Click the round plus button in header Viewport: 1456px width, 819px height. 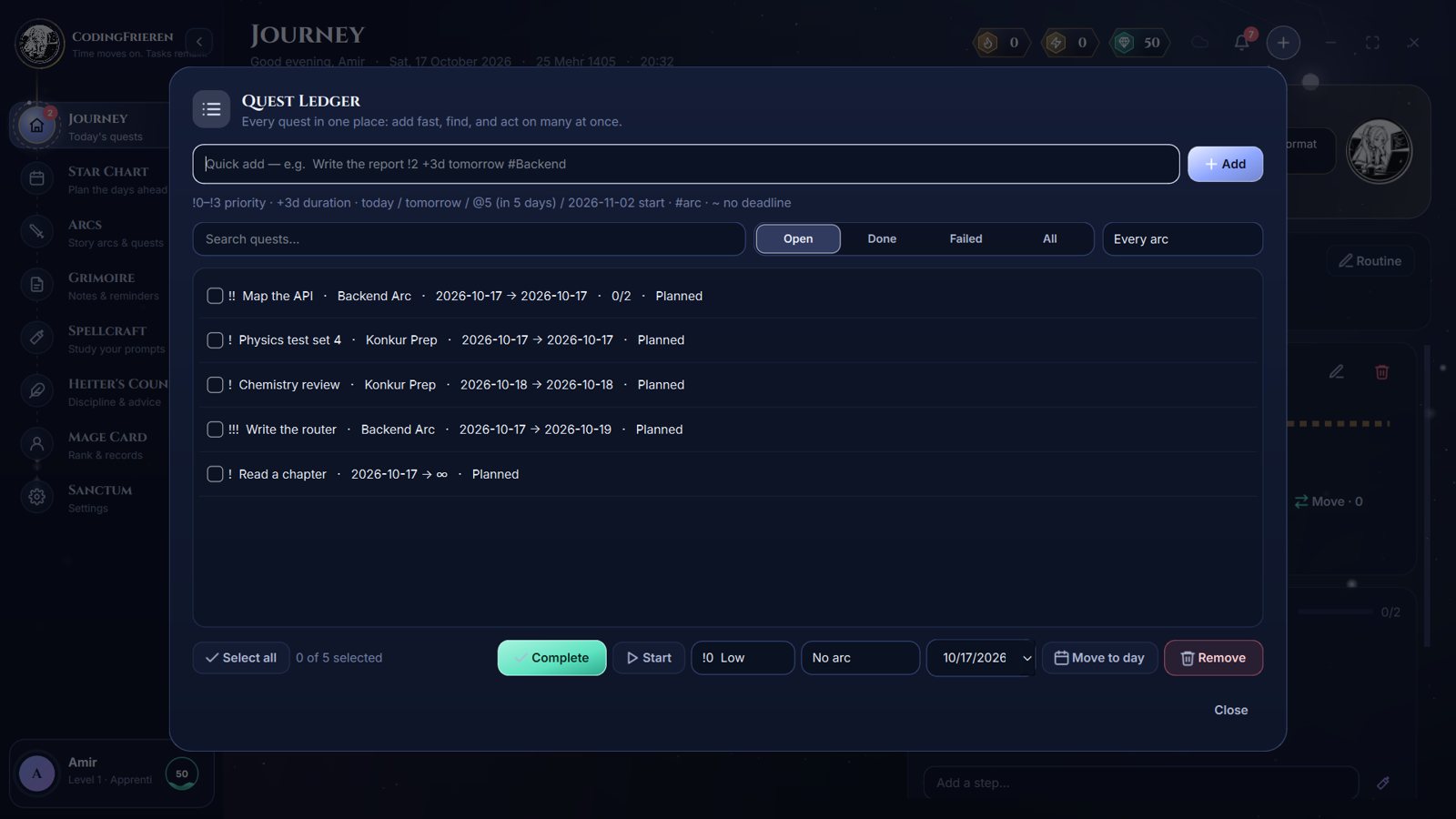(1283, 42)
